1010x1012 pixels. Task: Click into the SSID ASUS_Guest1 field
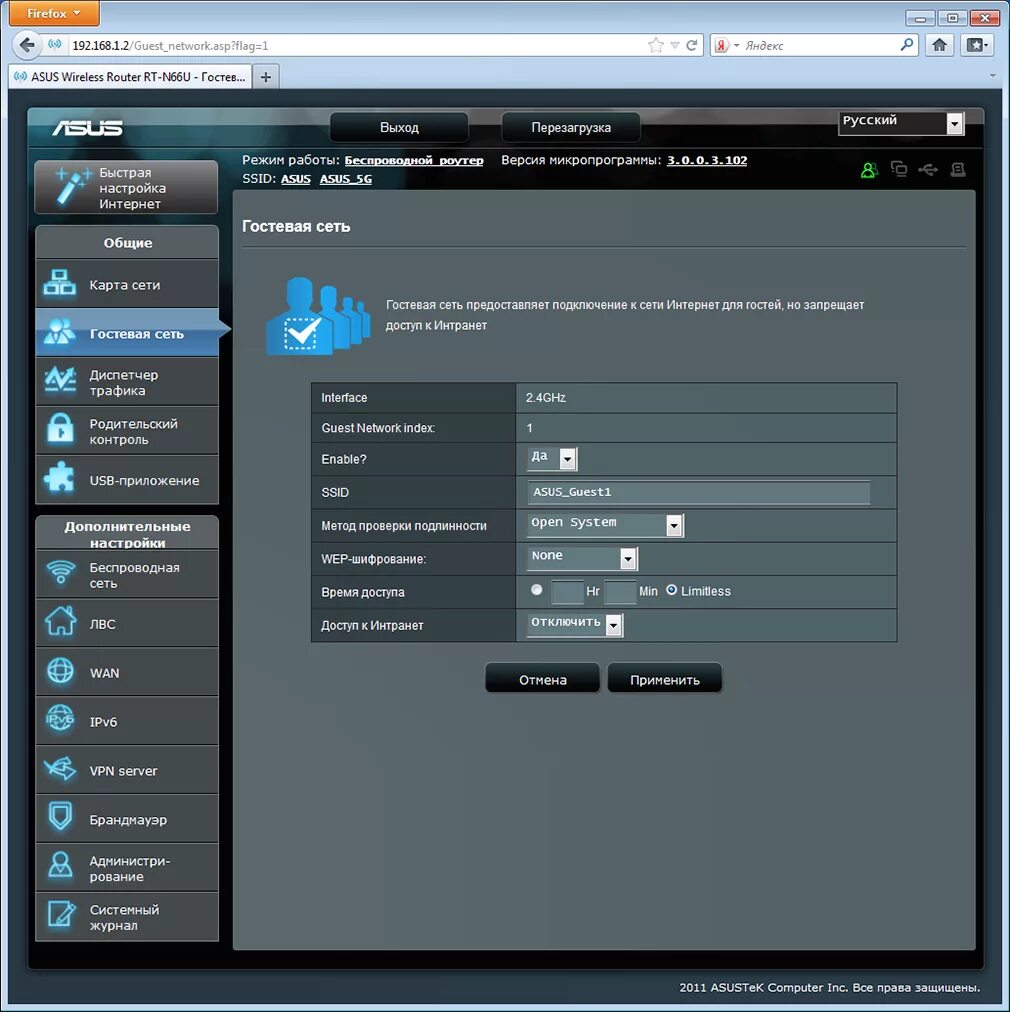(698, 492)
